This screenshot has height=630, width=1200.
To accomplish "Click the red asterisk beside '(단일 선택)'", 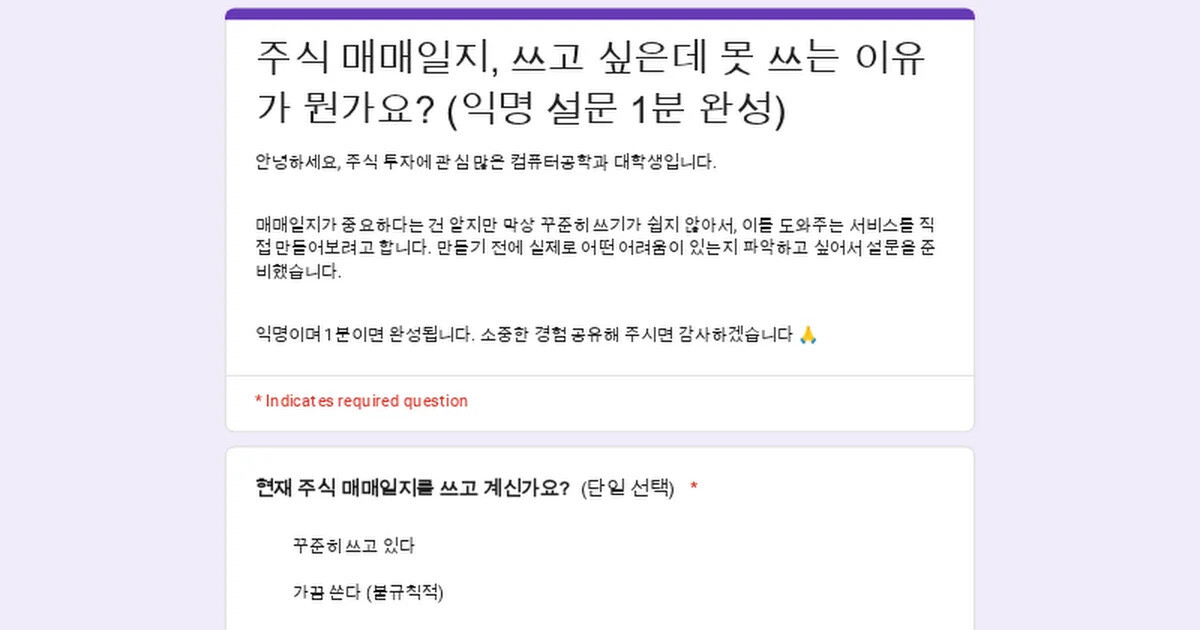I will (694, 488).
